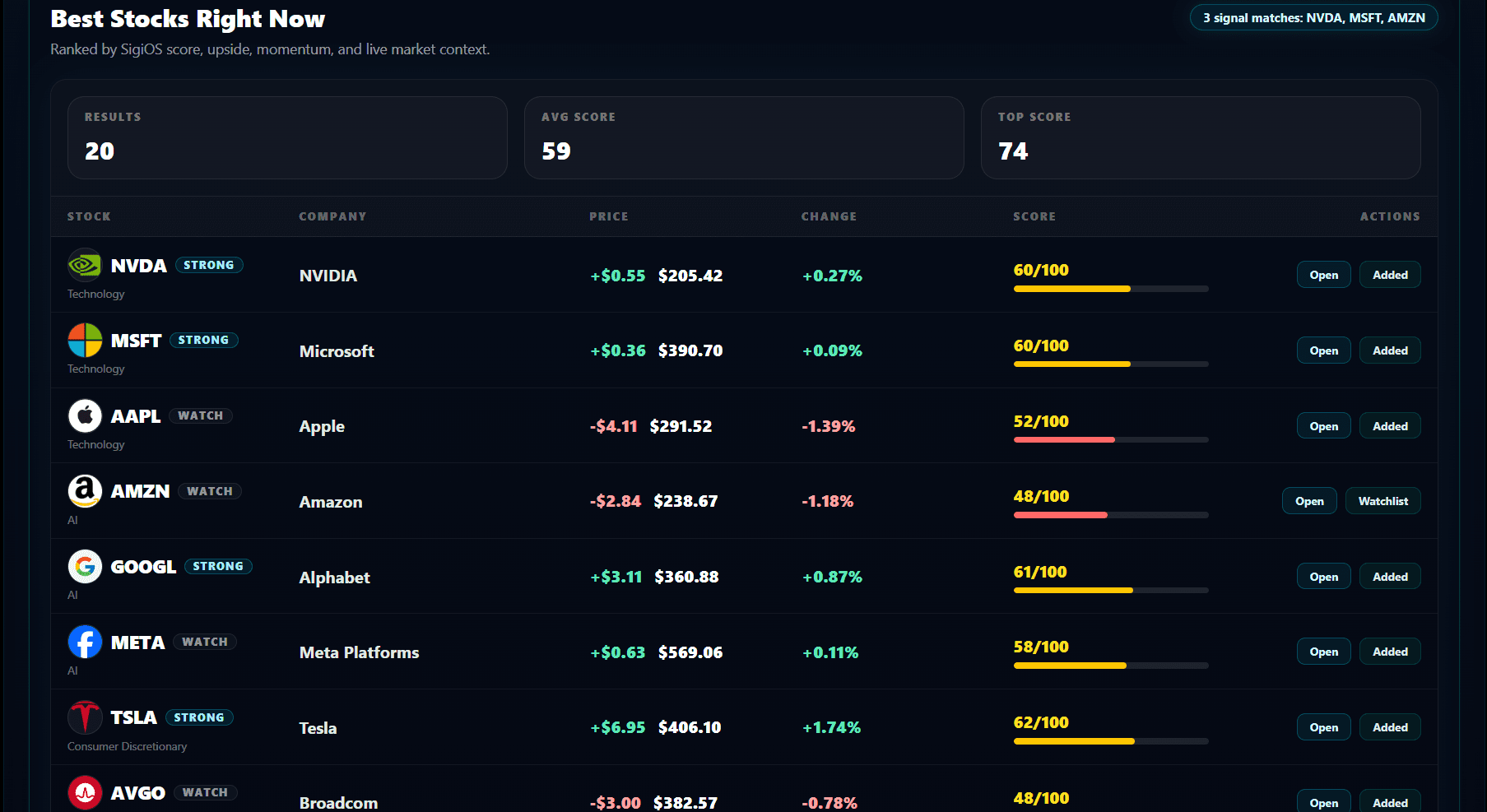1487x812 pixels.
Task: Click the Best Stocks Right Now heading
Action: coord(188,19)
